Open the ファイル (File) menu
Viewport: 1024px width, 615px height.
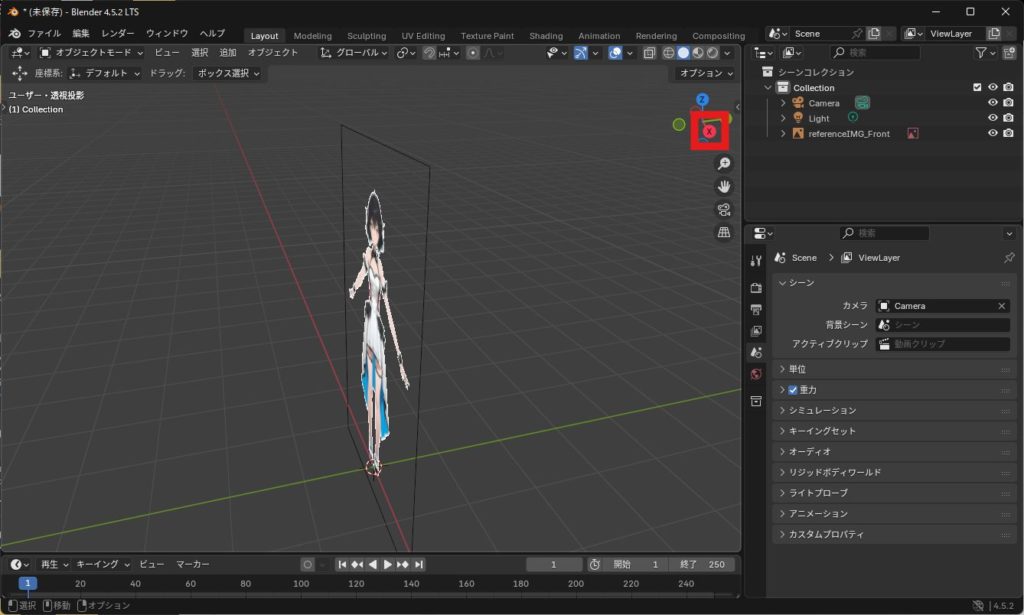pos(43,33)
